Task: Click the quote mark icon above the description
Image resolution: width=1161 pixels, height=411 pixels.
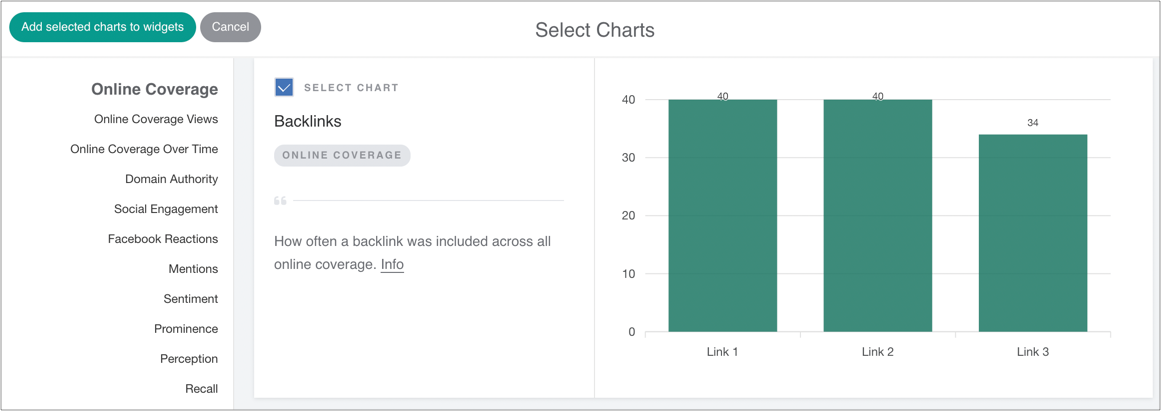Action: 281,201
